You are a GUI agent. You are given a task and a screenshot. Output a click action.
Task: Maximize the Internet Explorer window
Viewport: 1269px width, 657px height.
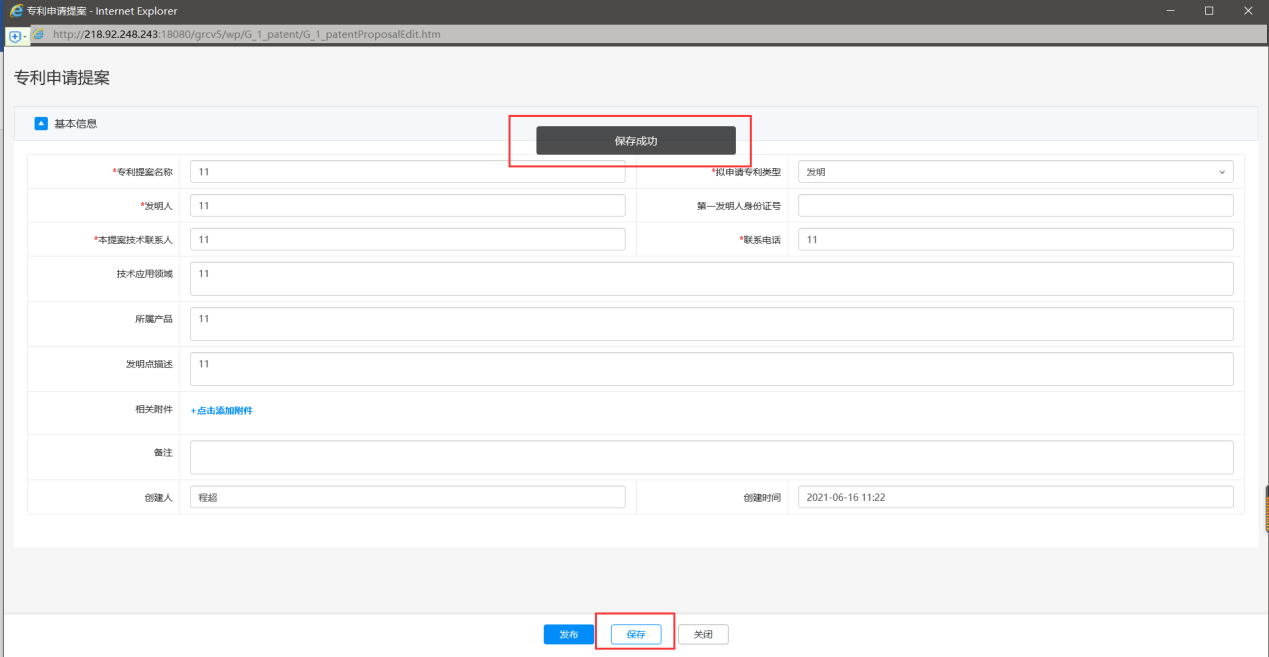pos(1208,10)
